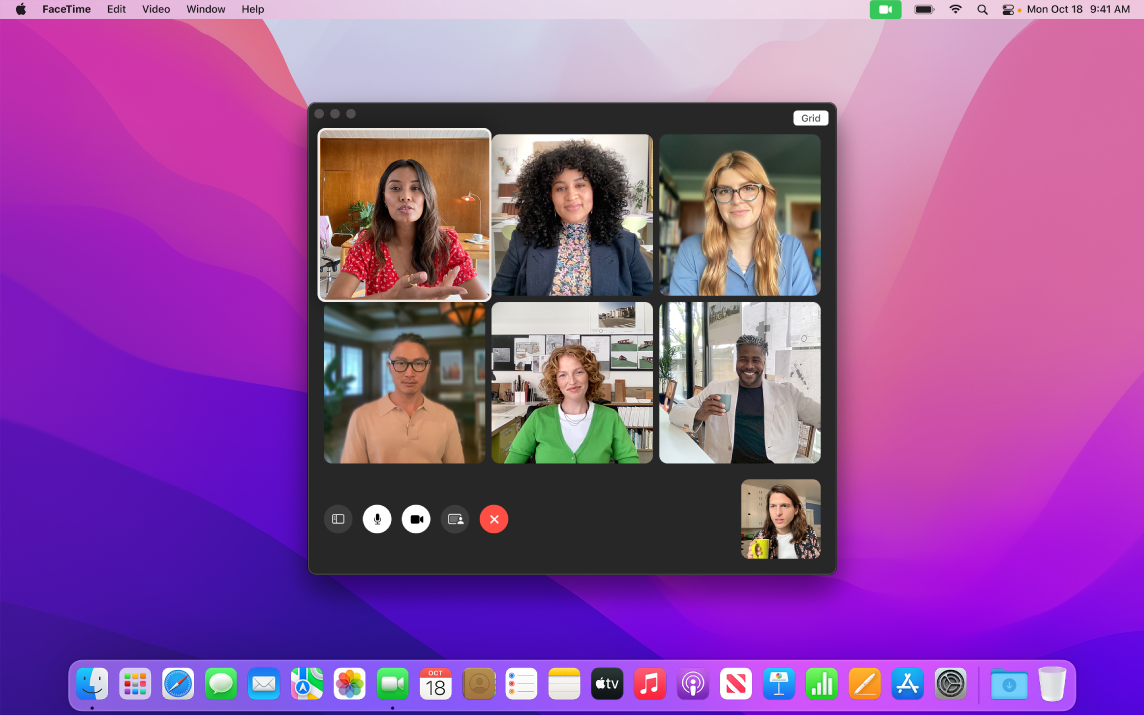Open the Window menu

[205, 9]
